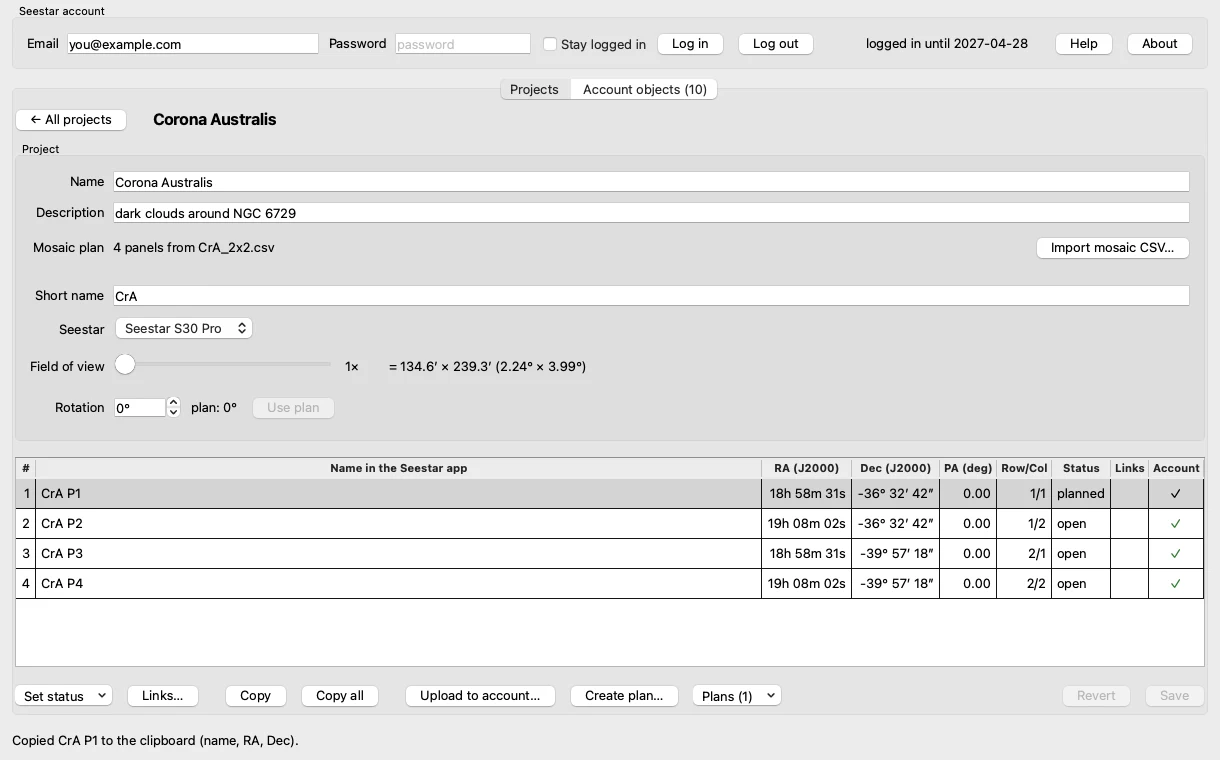This screenshot has height=760, width=1220.
Task: Click the Row/Col column header
Action: click(1024, 468)
